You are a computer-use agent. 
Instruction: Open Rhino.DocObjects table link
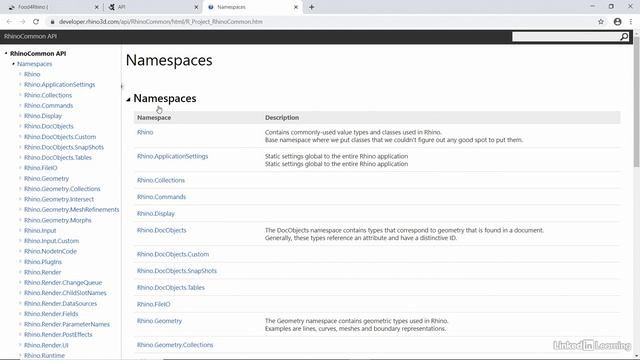(x=162, y=230)
